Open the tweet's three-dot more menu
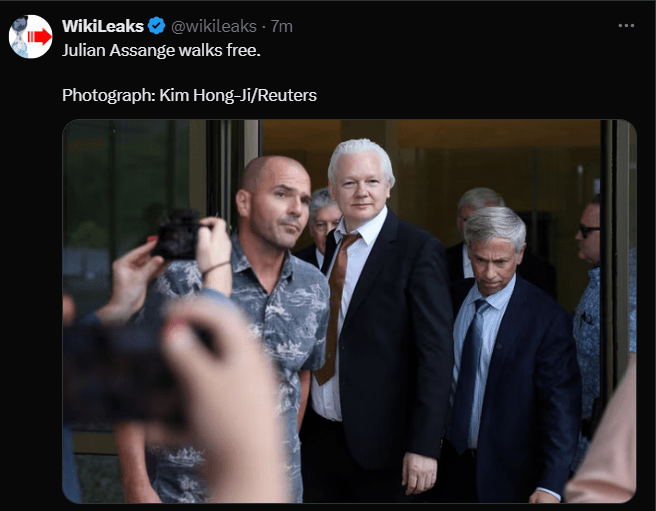Image resolution: width=656 pixels, height=511 pixels. coord(626,26)
